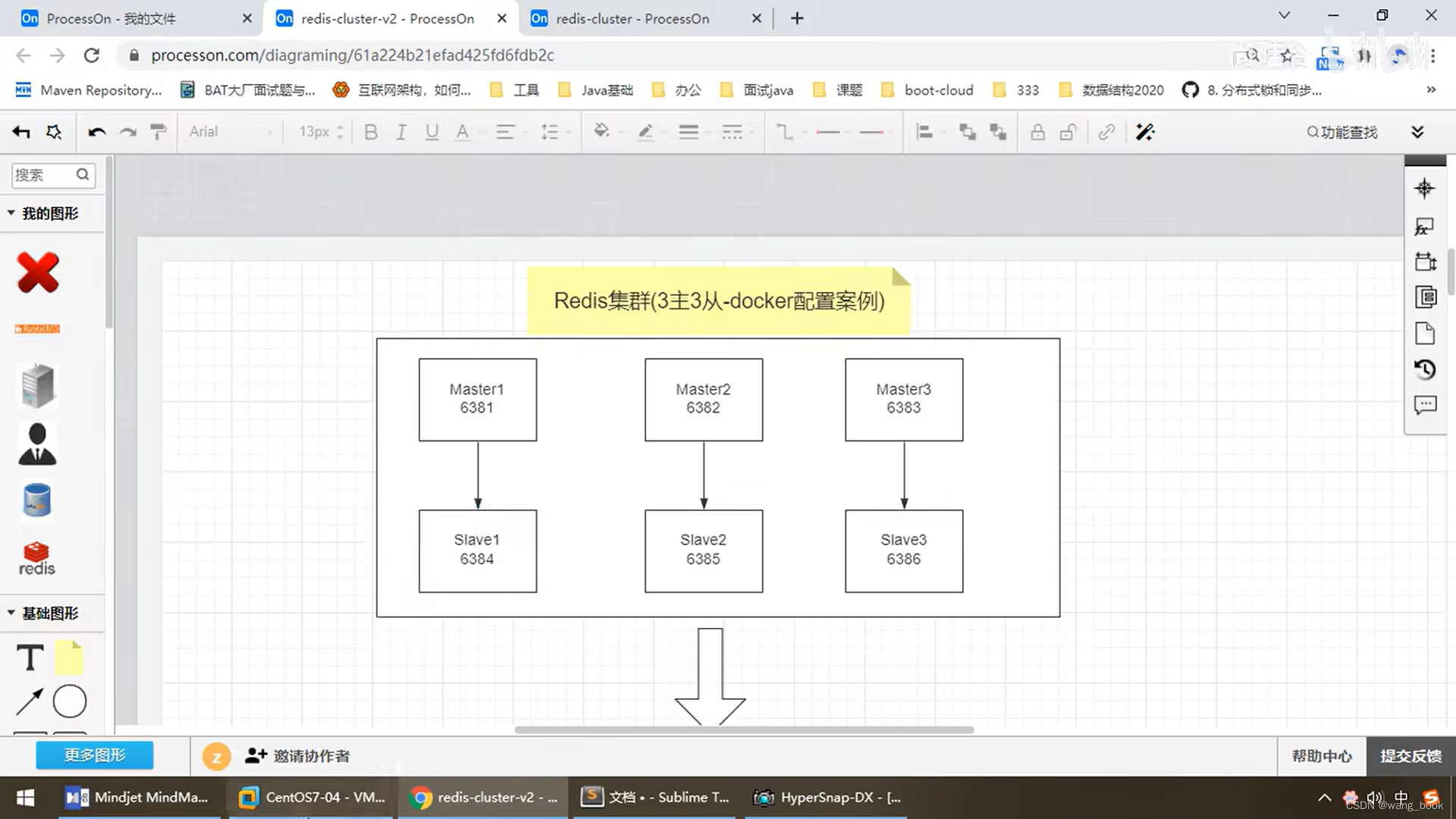Image resolution: width=1456 pixels, height=819 pixels.
Task: Collapse the 我的图形 shapes section
Action: tap(11, 213)
